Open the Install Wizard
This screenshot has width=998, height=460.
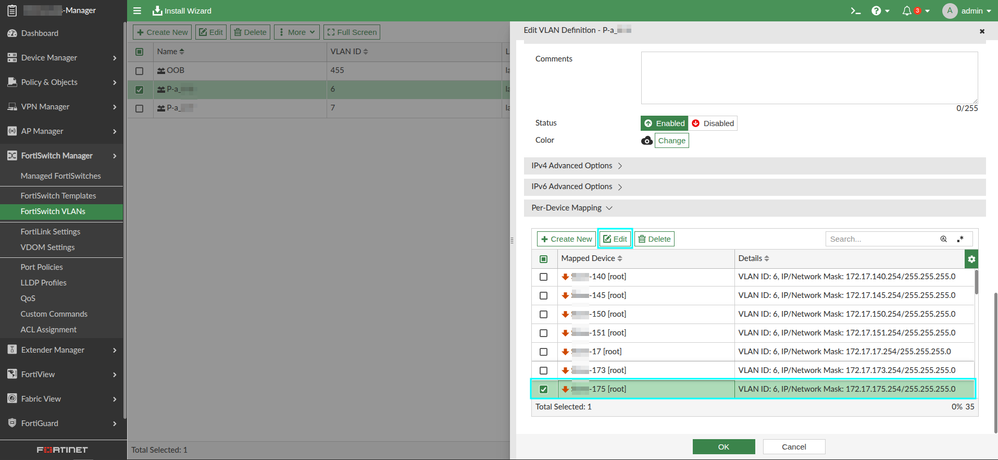tap(182, 11)
